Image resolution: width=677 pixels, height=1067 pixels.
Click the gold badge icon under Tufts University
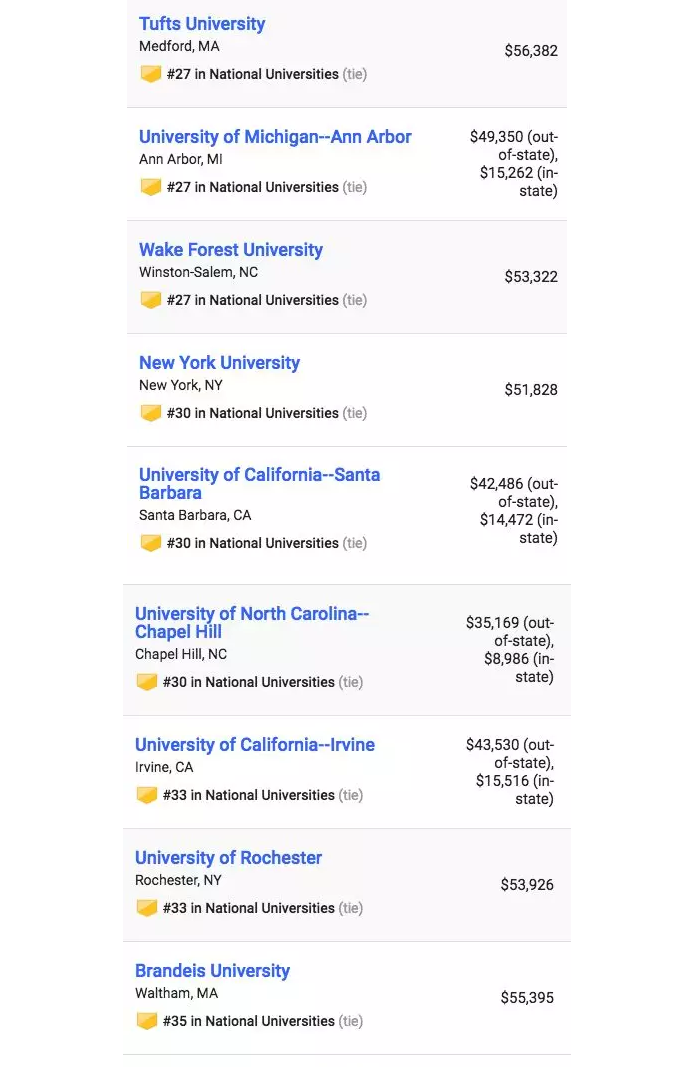[x=150, y=73]
